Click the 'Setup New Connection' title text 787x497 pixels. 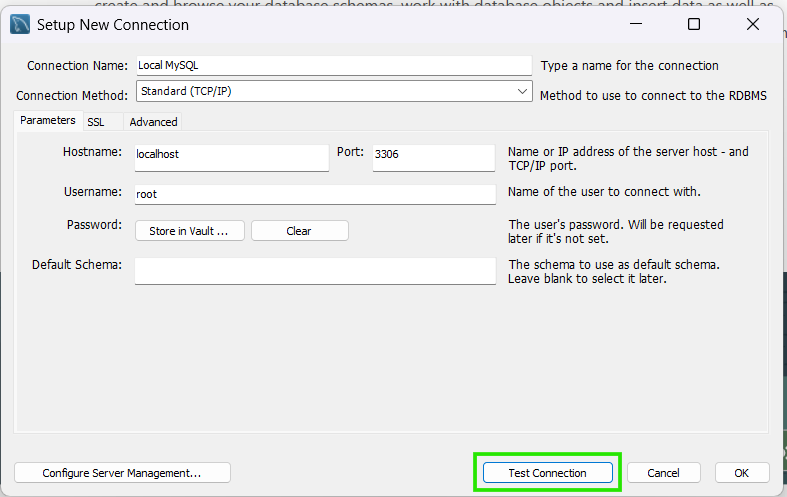(x=113, y=25)
